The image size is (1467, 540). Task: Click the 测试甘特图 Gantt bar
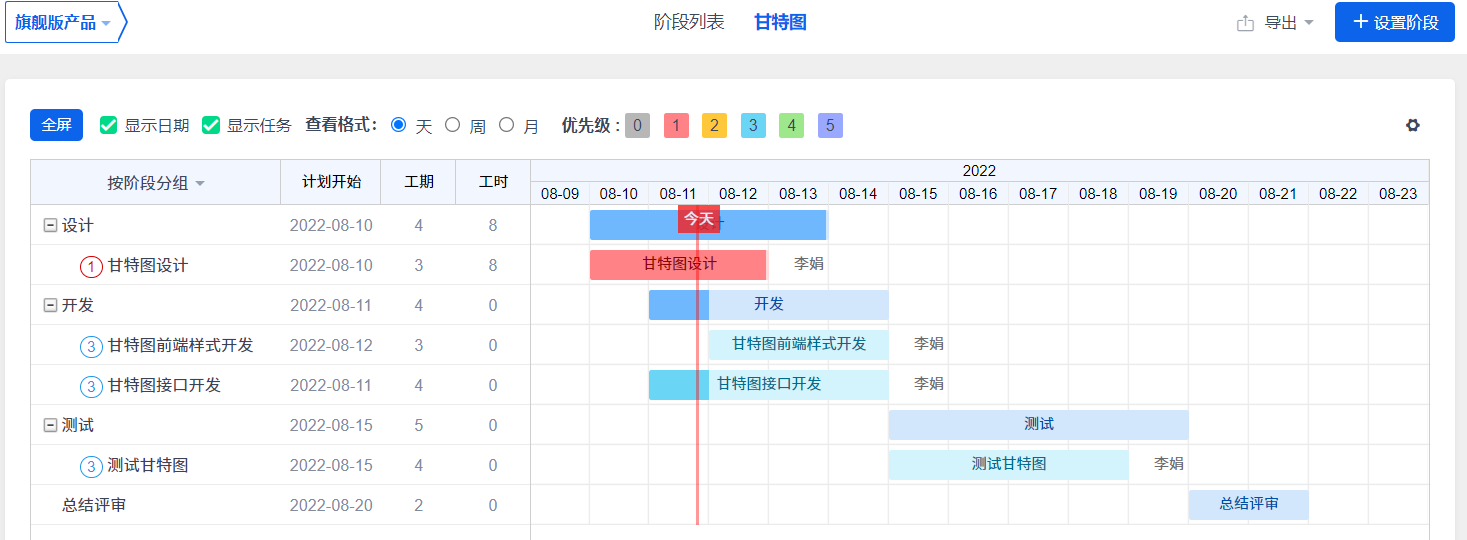[1009, 465]
